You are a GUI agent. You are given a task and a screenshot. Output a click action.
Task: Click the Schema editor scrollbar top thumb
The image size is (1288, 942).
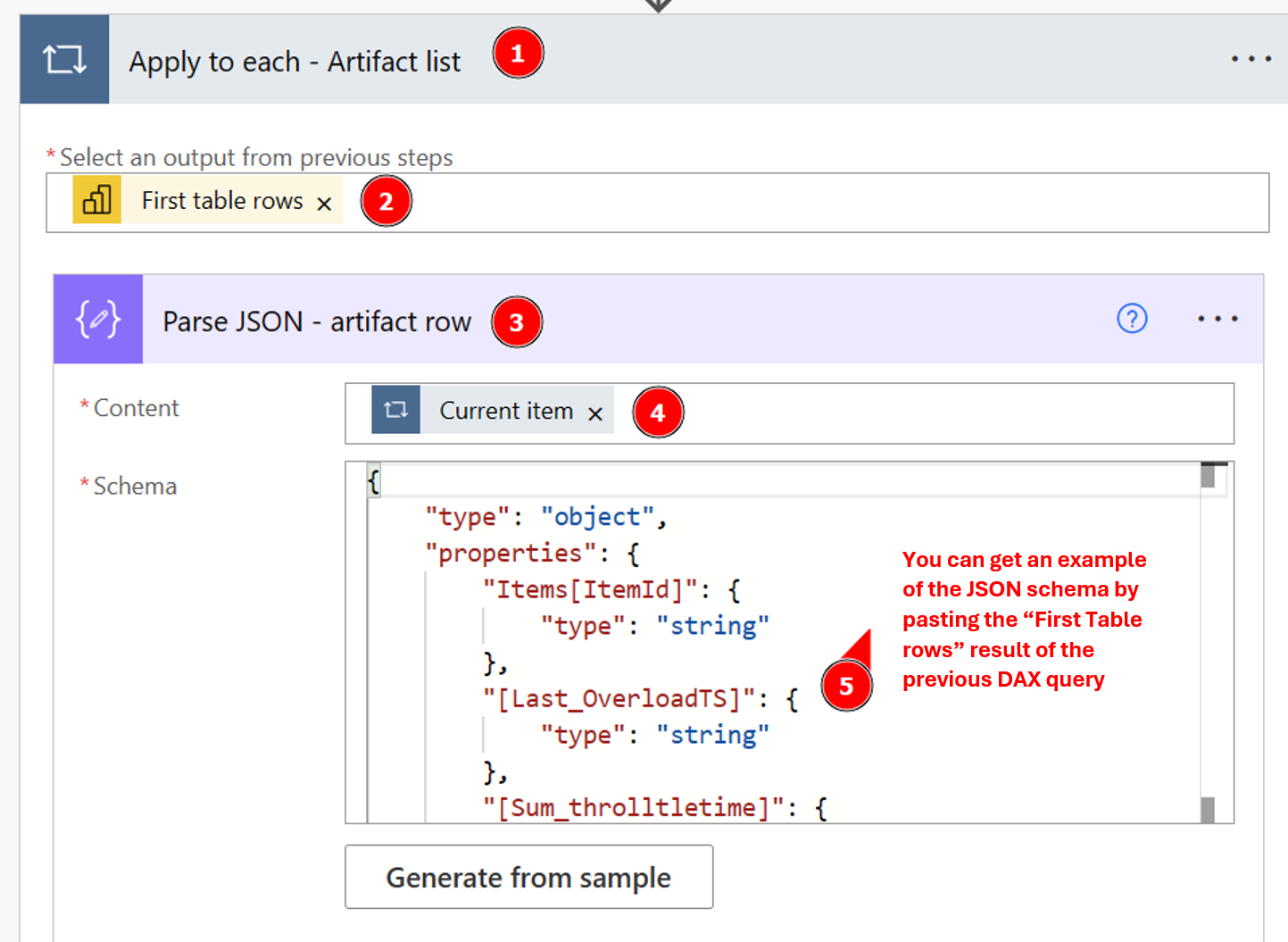coord(1209,476)
